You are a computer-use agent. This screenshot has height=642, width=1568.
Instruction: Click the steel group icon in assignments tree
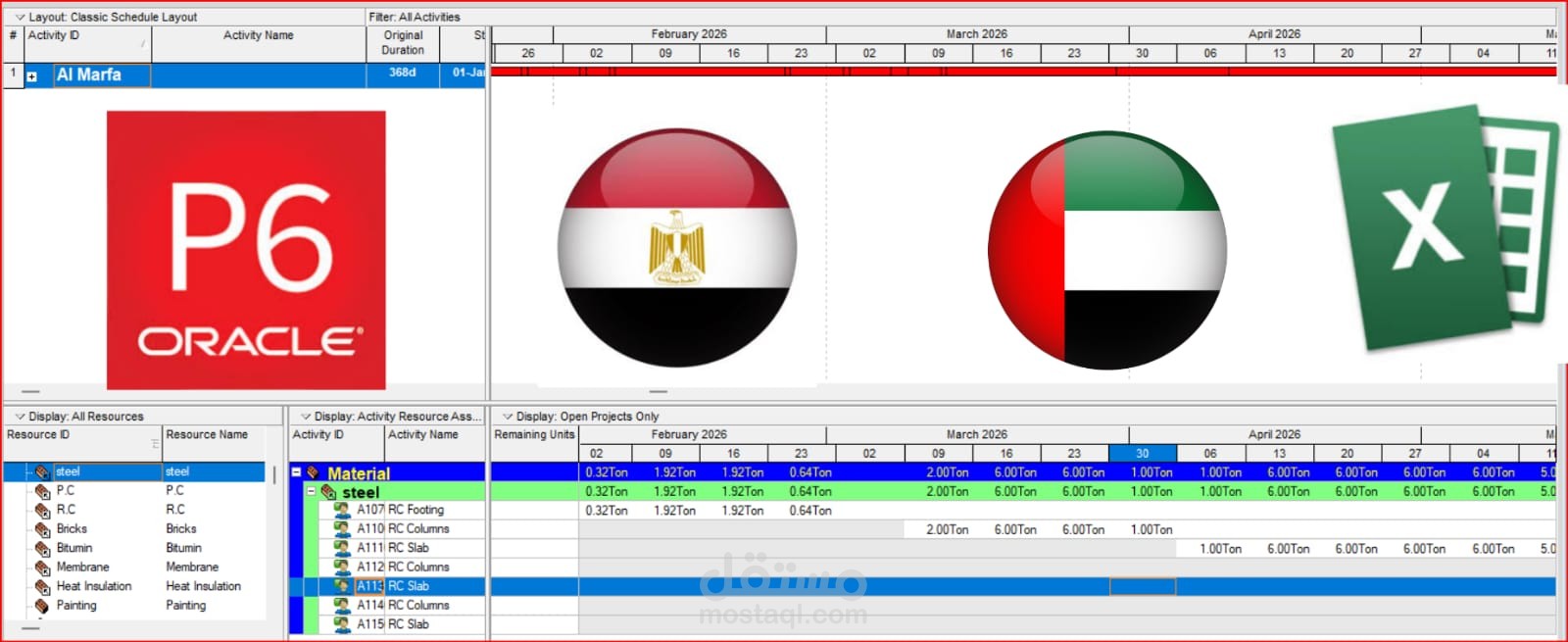point(328,492)
